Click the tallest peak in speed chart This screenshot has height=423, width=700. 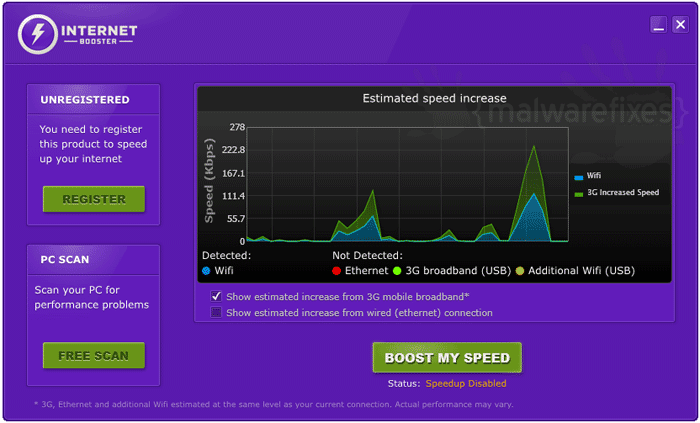point(534,146)
